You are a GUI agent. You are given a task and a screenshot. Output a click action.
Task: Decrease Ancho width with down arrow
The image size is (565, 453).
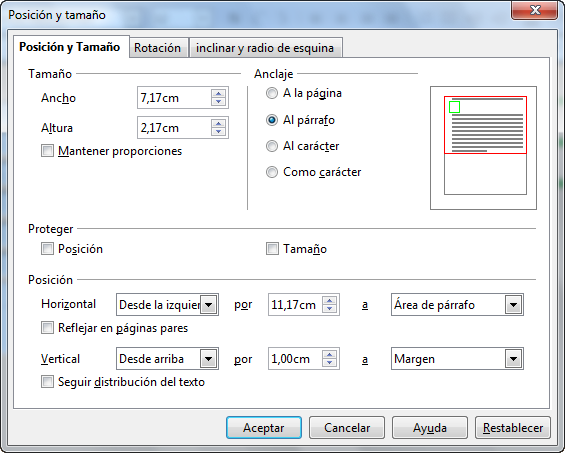point(218,102)
